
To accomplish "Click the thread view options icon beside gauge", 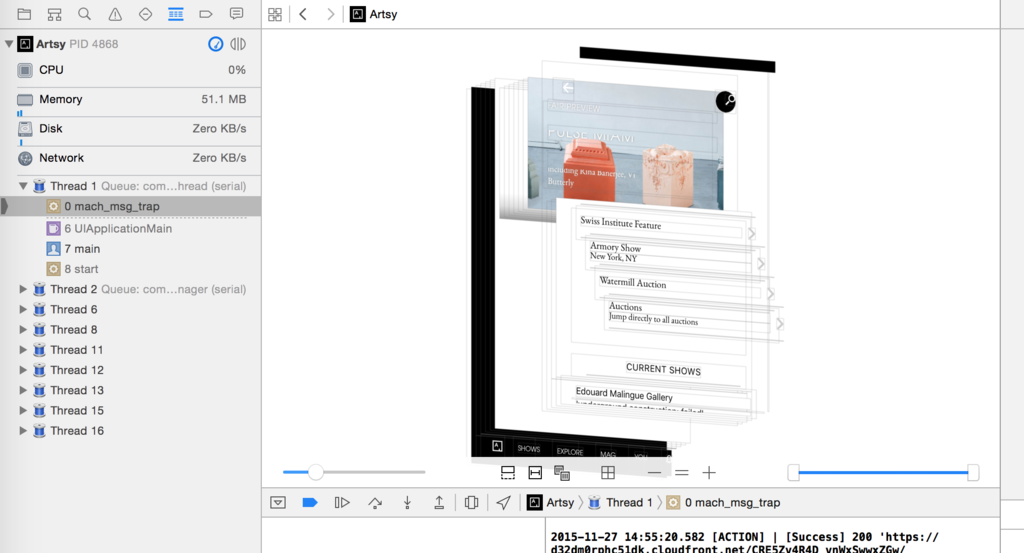I will 238,44.
